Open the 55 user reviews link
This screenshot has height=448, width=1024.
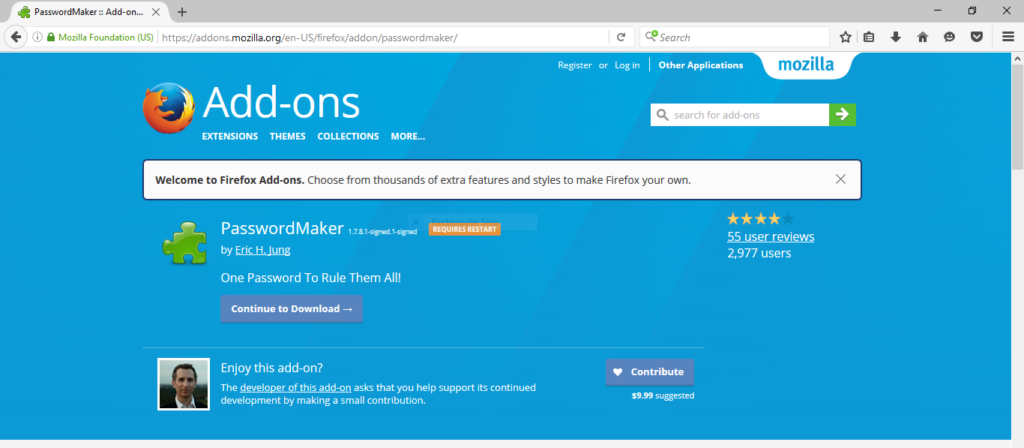pos(770,237)
